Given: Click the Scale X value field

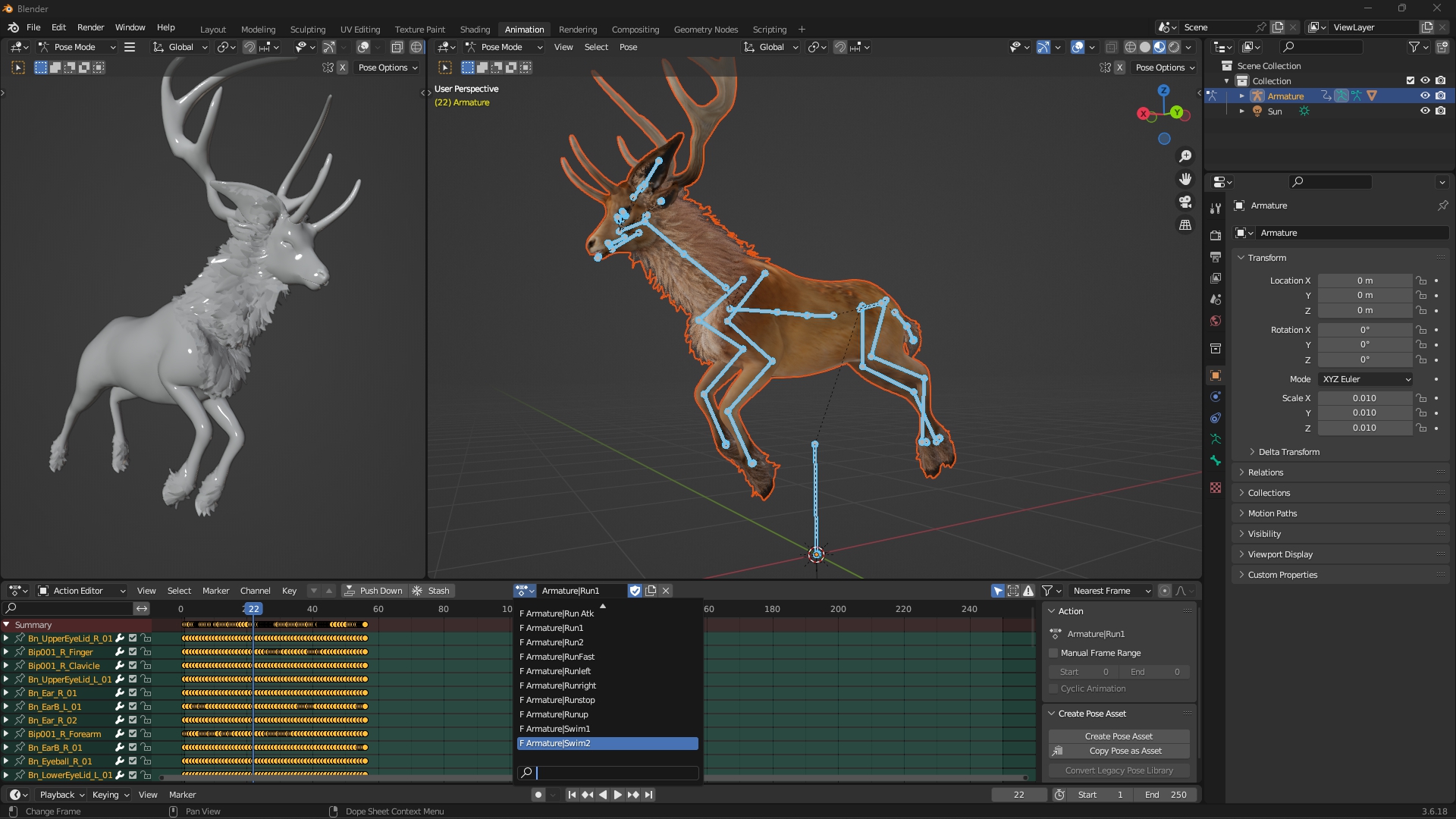Looking at the screenshot, I should pyautogui.click(x=1363, y=398).
